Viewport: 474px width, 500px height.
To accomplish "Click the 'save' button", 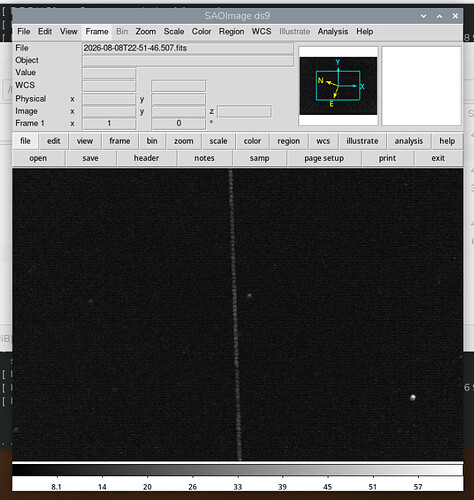I will [90, 158].
